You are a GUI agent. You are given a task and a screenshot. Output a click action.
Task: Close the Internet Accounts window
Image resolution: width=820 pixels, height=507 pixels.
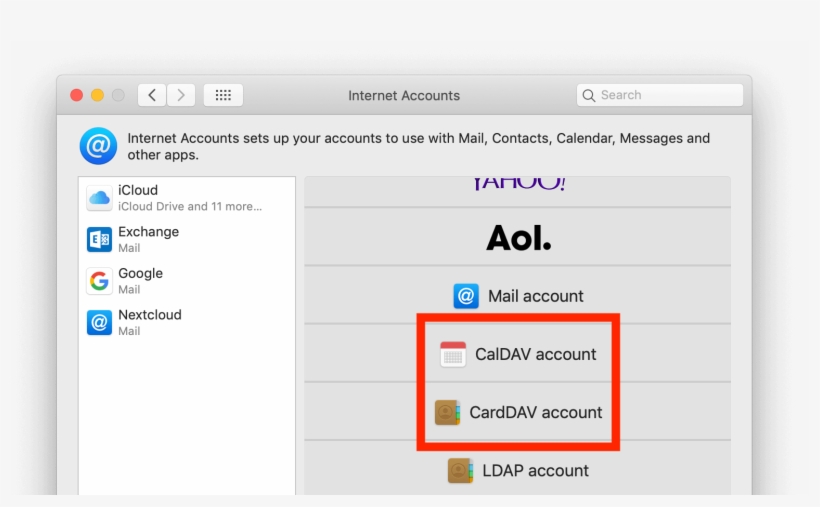(x=77, y=95)
